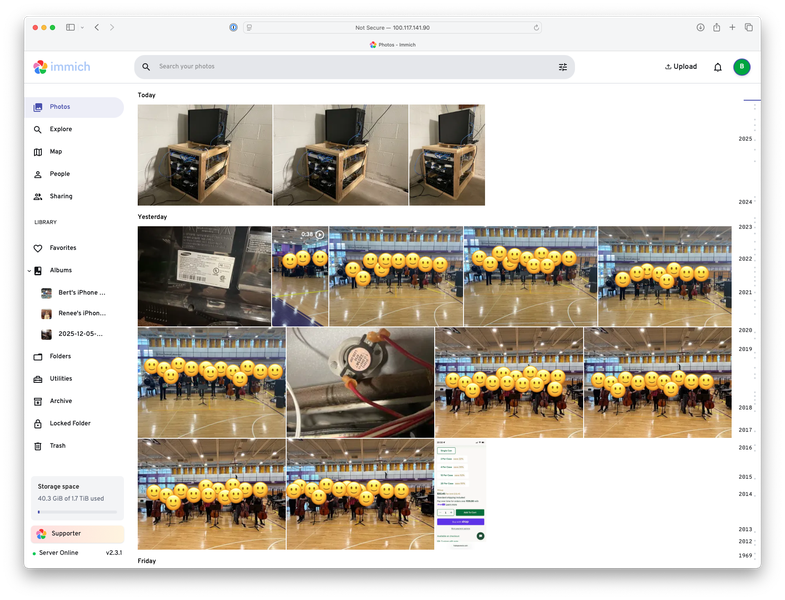The width and height of the screenshot is (785, 600).
Task: Click the Safari share icon
Action: click(x=716, y=28)
